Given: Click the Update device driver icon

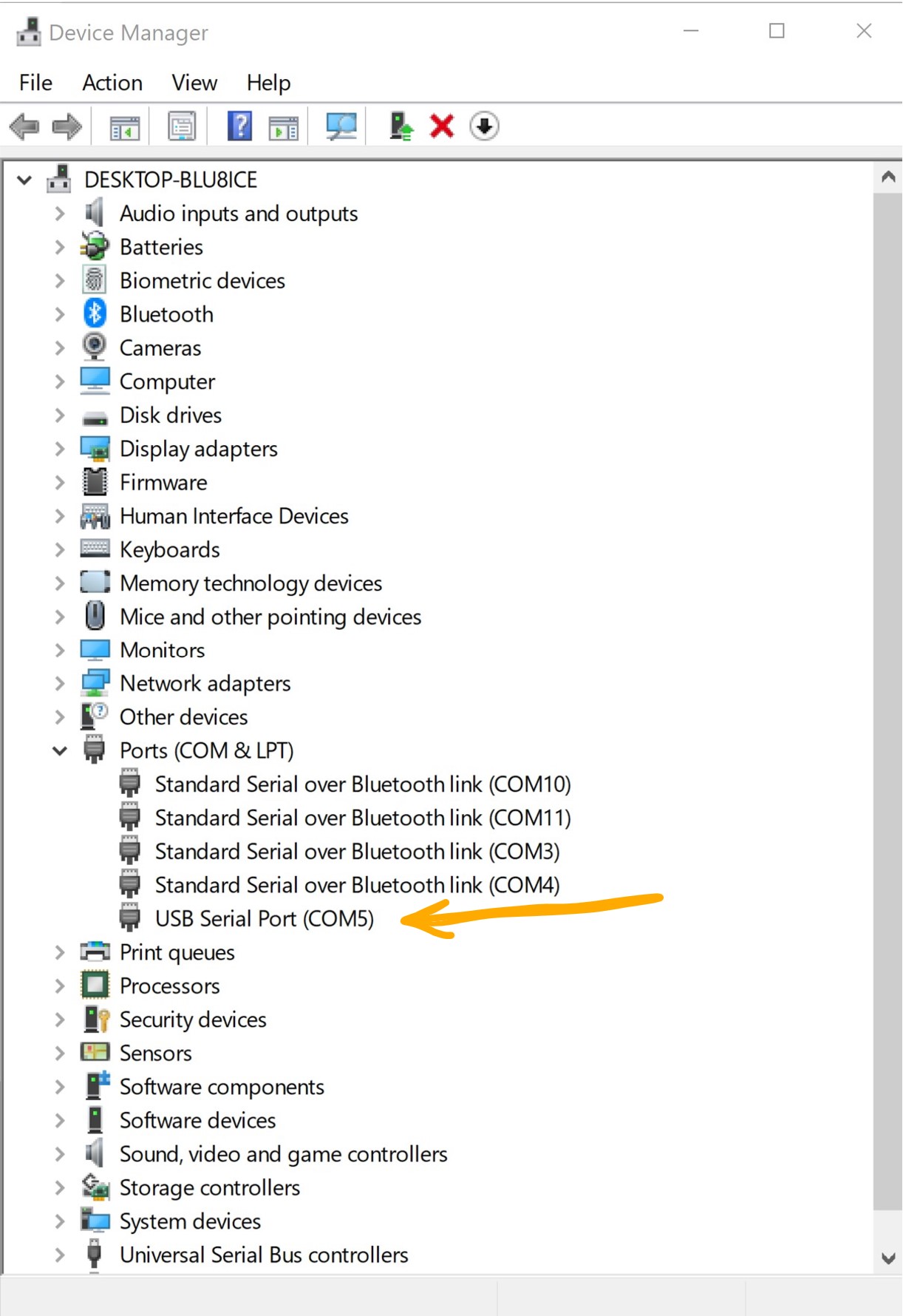Looking at the screenshot, I should 401,126.
